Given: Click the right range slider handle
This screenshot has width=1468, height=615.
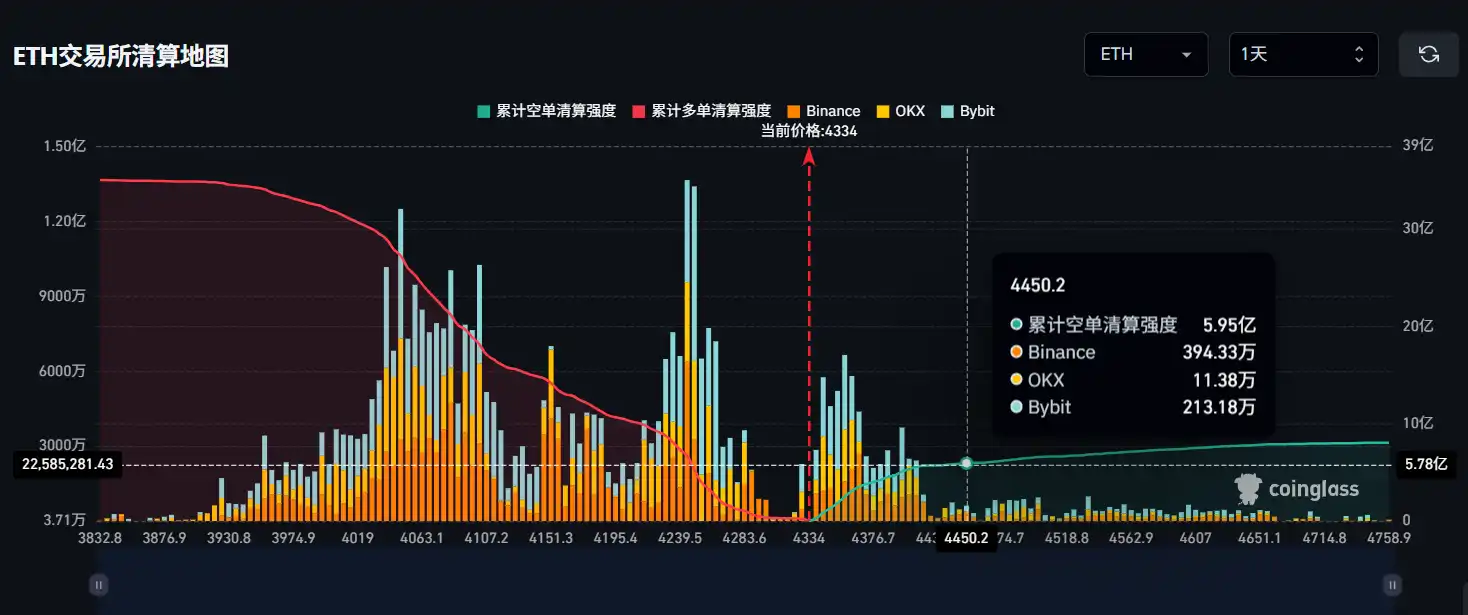Looking at the screenshot, I should (x=1392, y=584).
